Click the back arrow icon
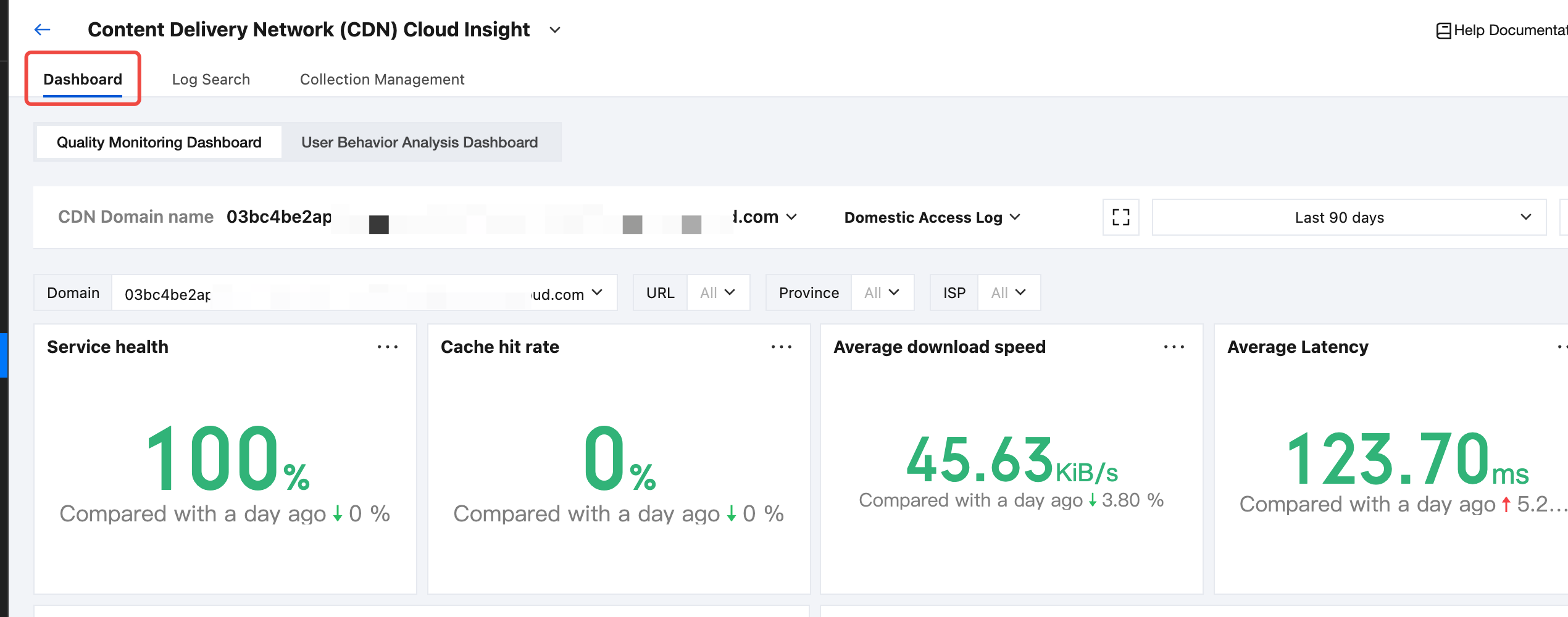The image size is (1568, 617). 42,30
